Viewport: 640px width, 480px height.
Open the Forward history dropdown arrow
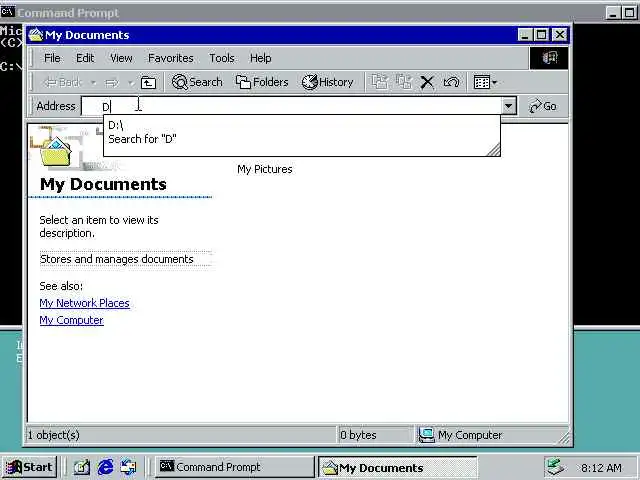point(131,83)
